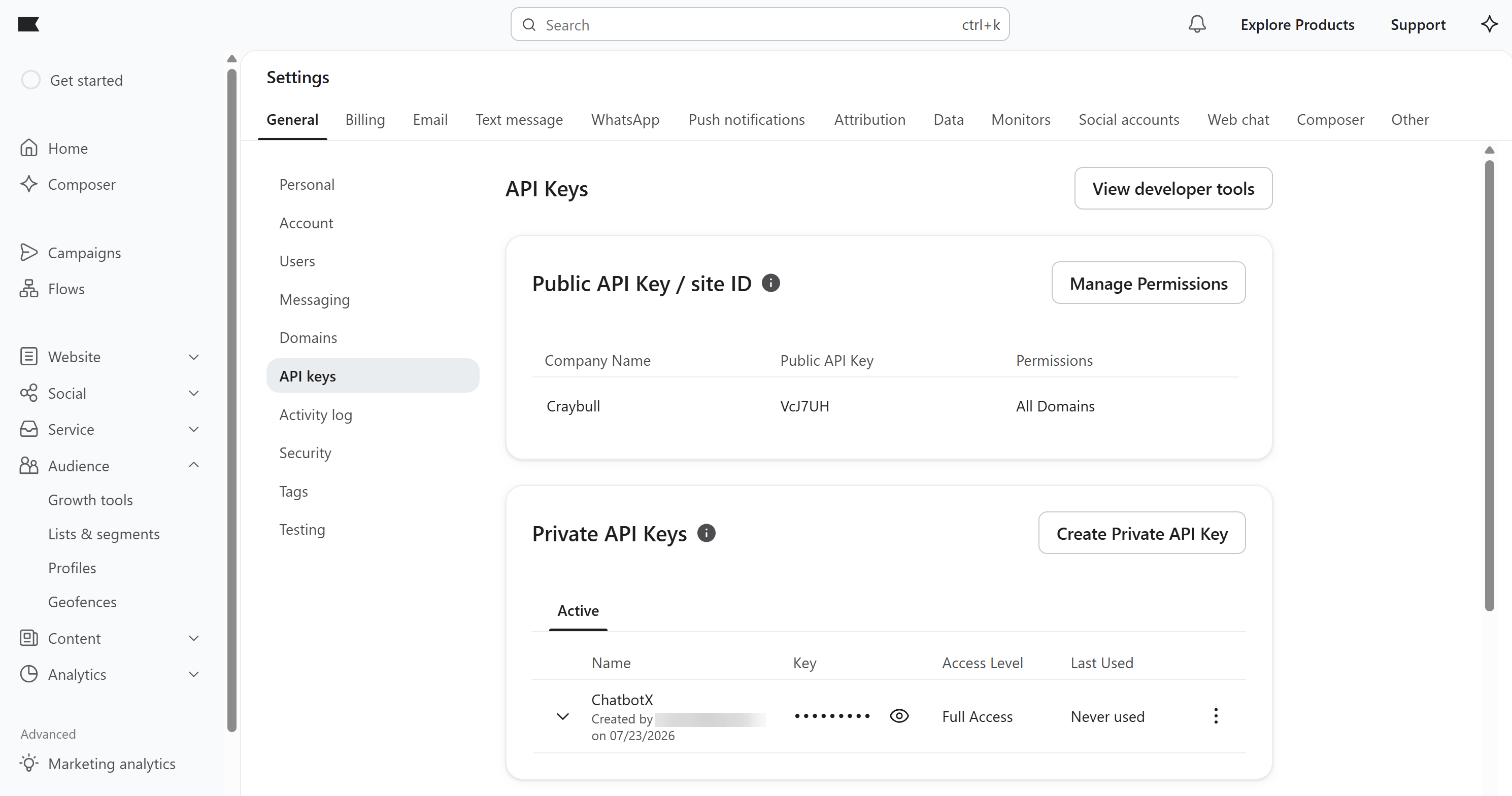Open the Data tab

pyautogui.click(x=949, y=120)
